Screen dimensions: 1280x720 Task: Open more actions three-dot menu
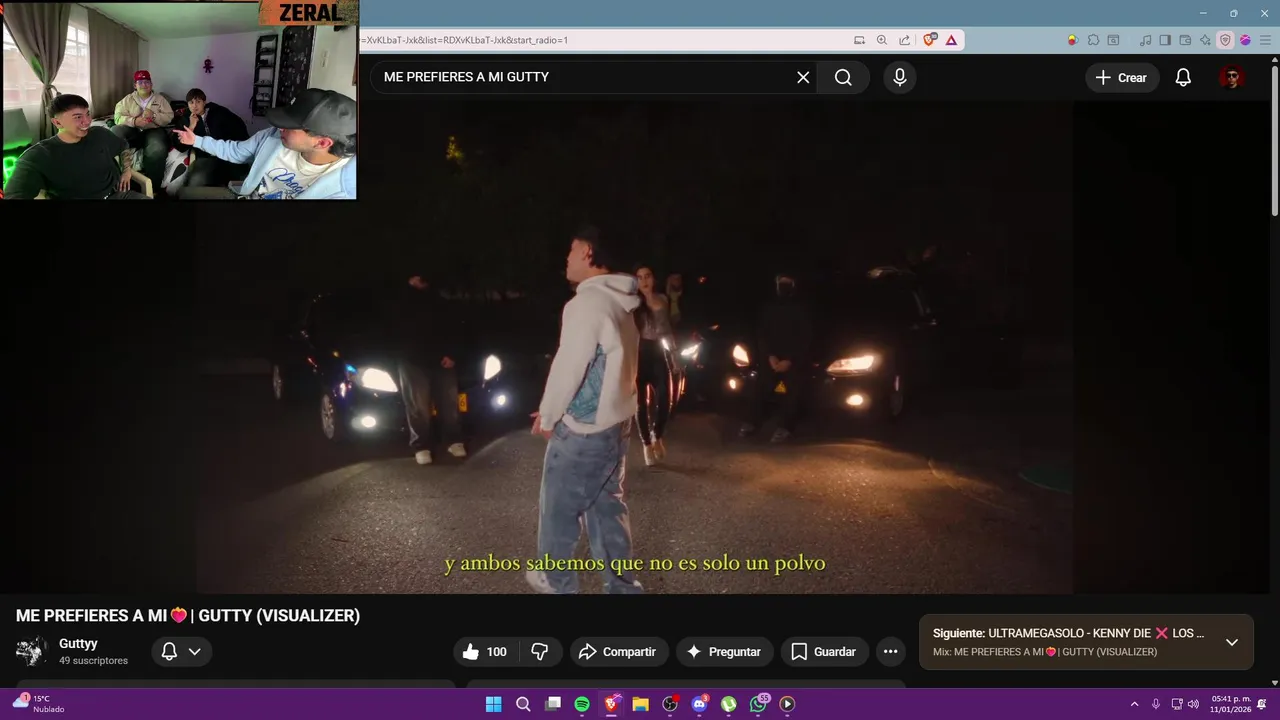pyautogui.click(x=890, y=652)
